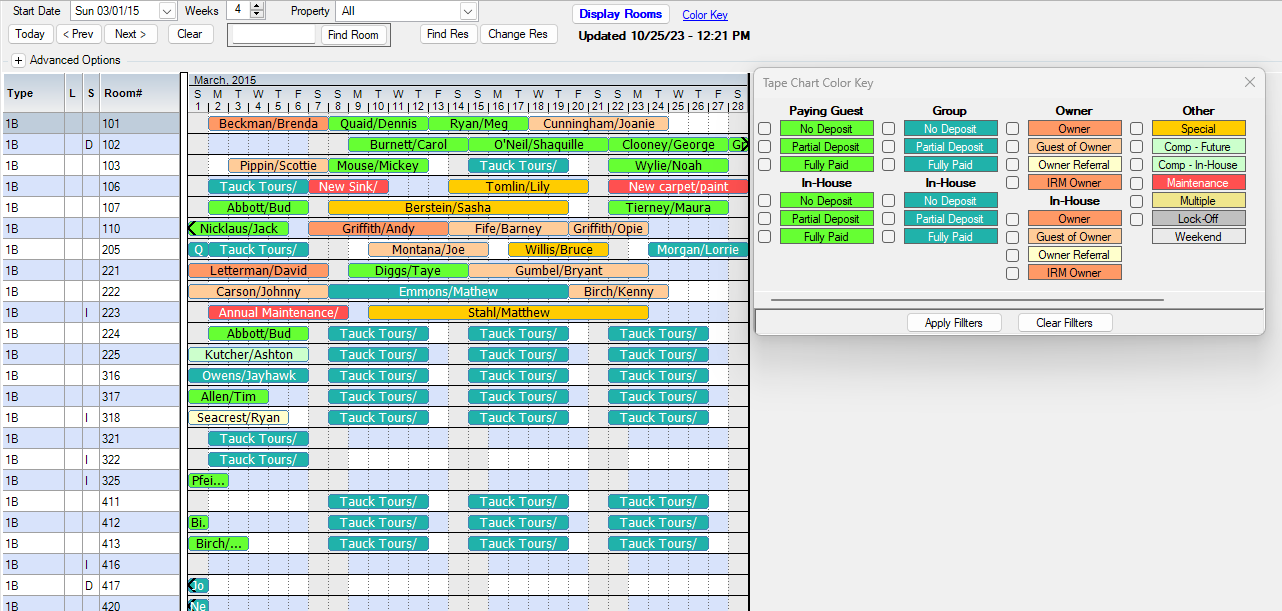Check the Multiple checkbox

pyautogui.click(x=1136, y=201)
